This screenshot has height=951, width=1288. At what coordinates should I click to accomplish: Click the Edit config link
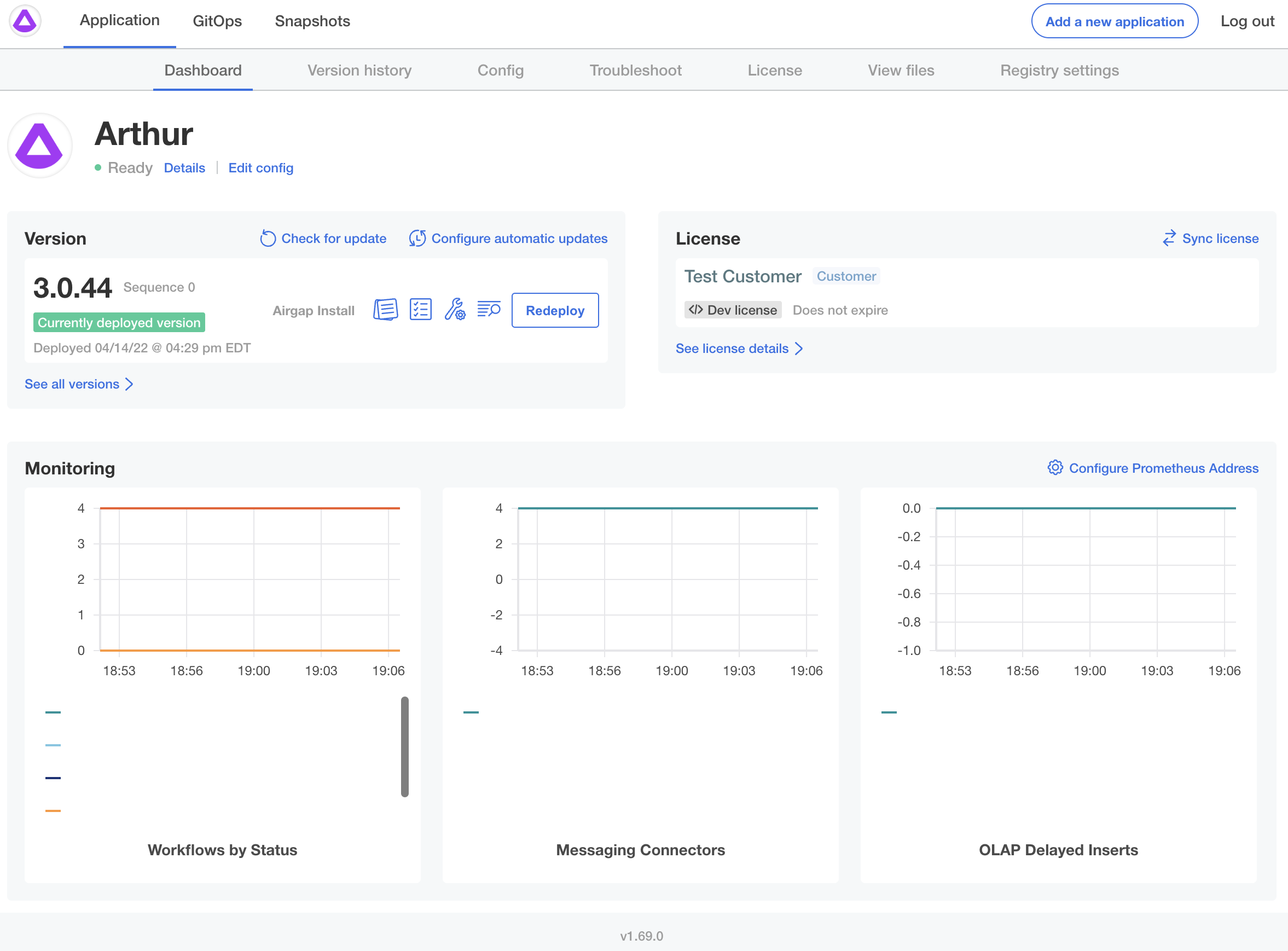click(x=260, y=167)
